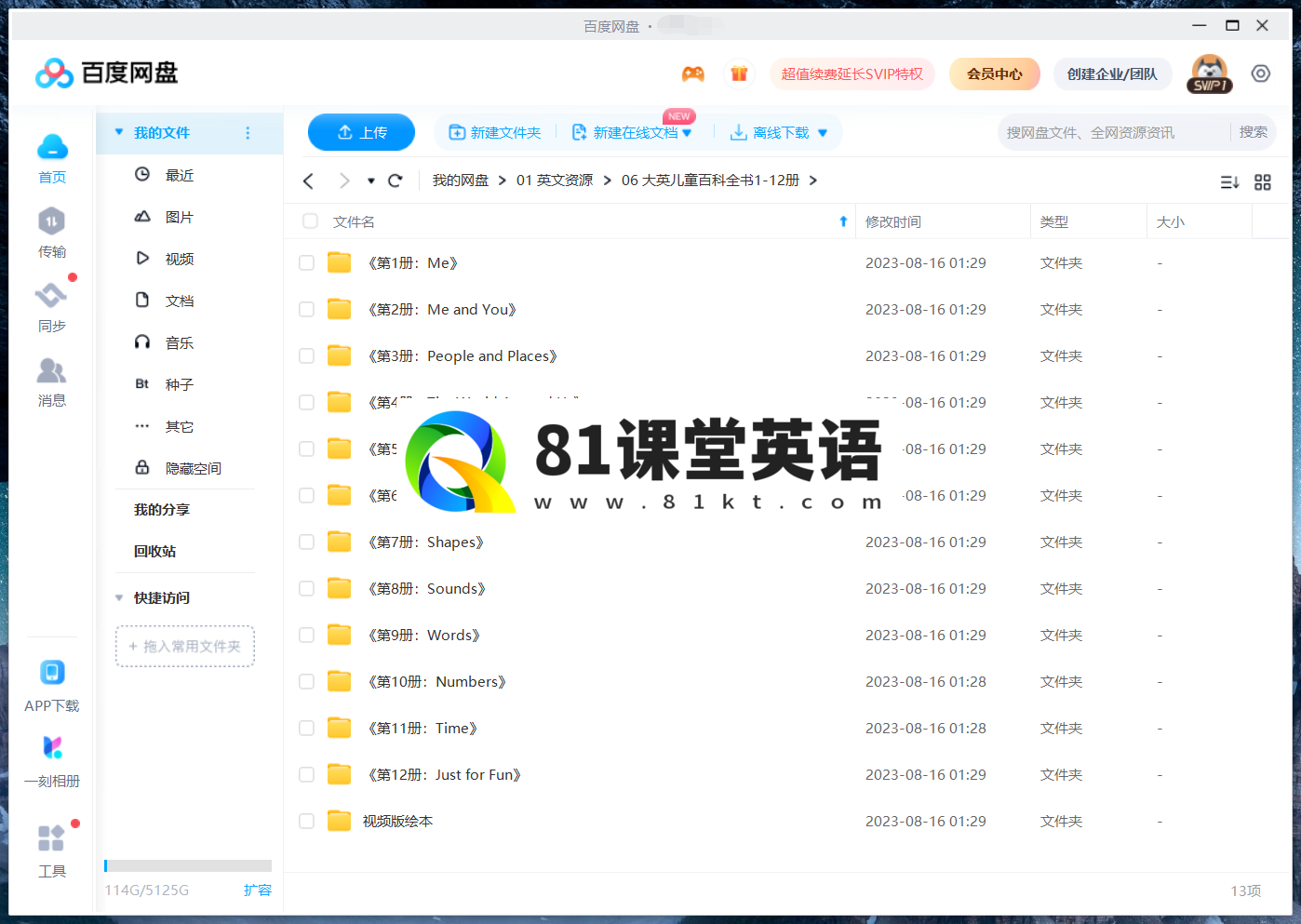Go forward with the right arrow
Screen dimensions: 1301x924
pos(344,181)
